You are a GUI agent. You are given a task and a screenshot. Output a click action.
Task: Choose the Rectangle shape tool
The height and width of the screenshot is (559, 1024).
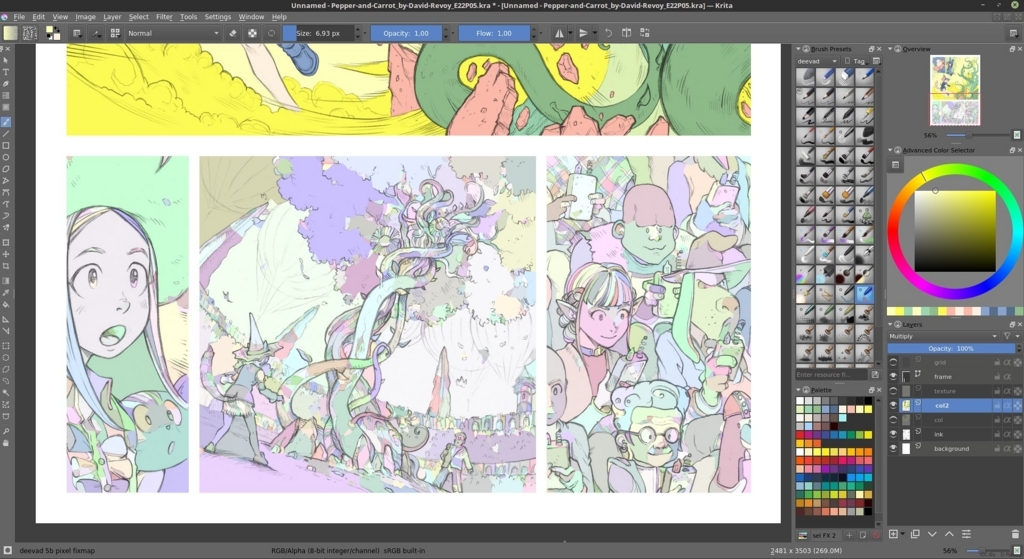coord(6,146)
